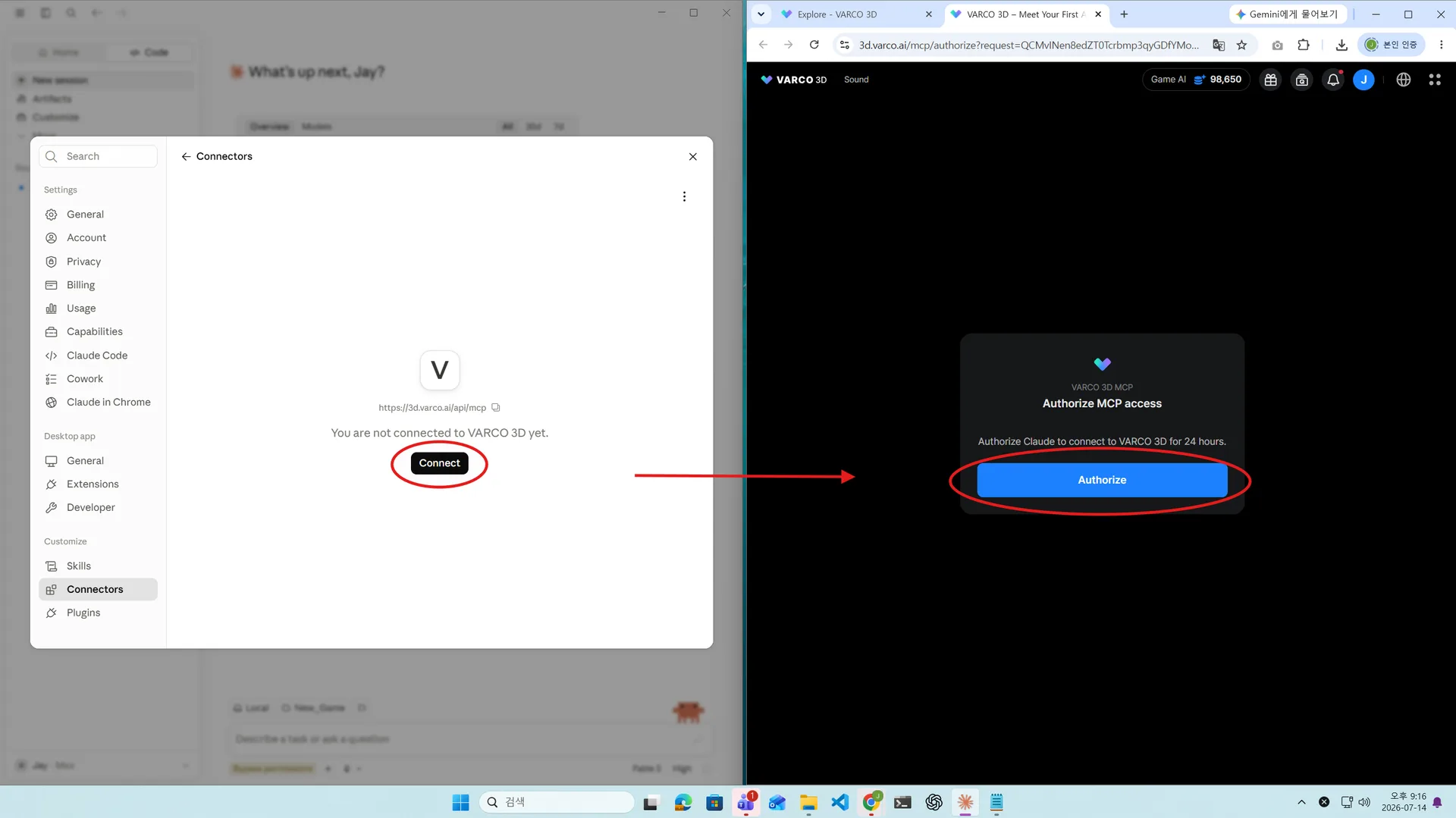Viewport: 1456px width, 818px height.
Task: Select Connectors in the sidebar
Action: pos(98,590)
